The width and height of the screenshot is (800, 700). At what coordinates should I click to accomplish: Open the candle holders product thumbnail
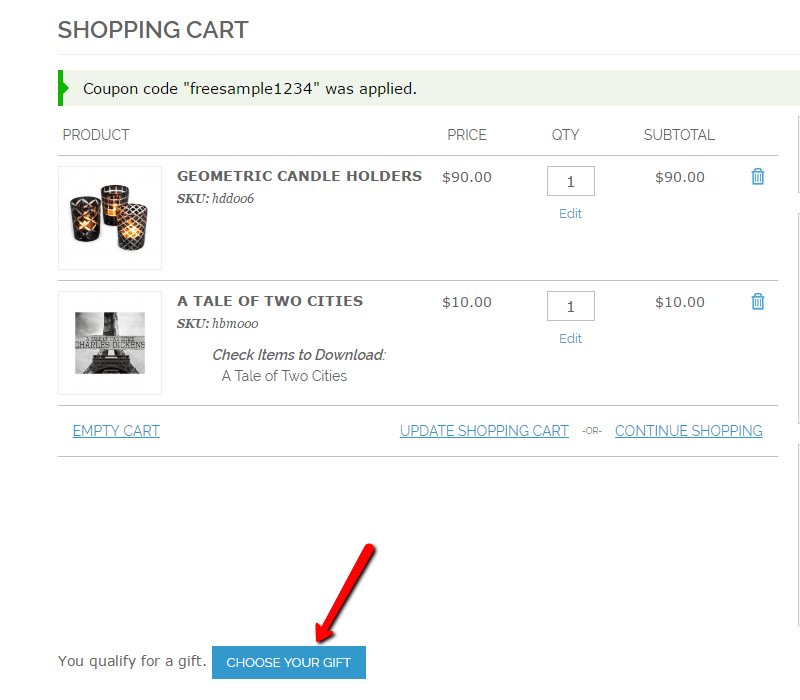110,218
